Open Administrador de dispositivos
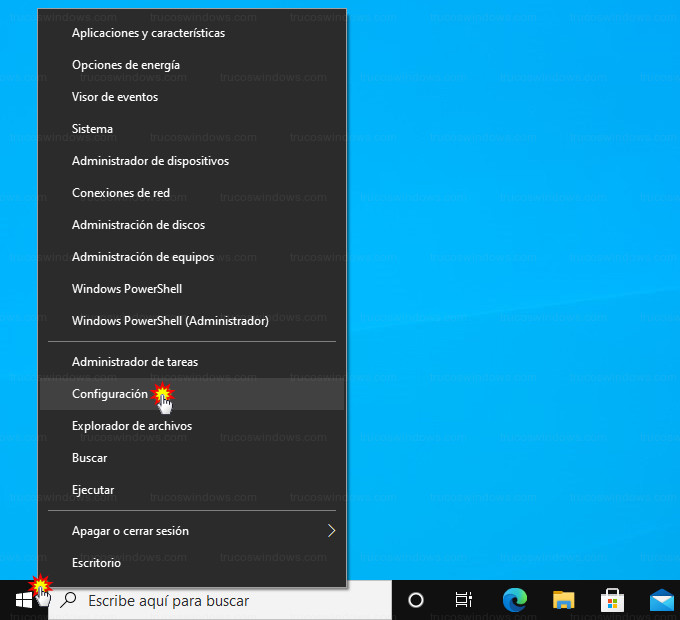 point(192,161)
